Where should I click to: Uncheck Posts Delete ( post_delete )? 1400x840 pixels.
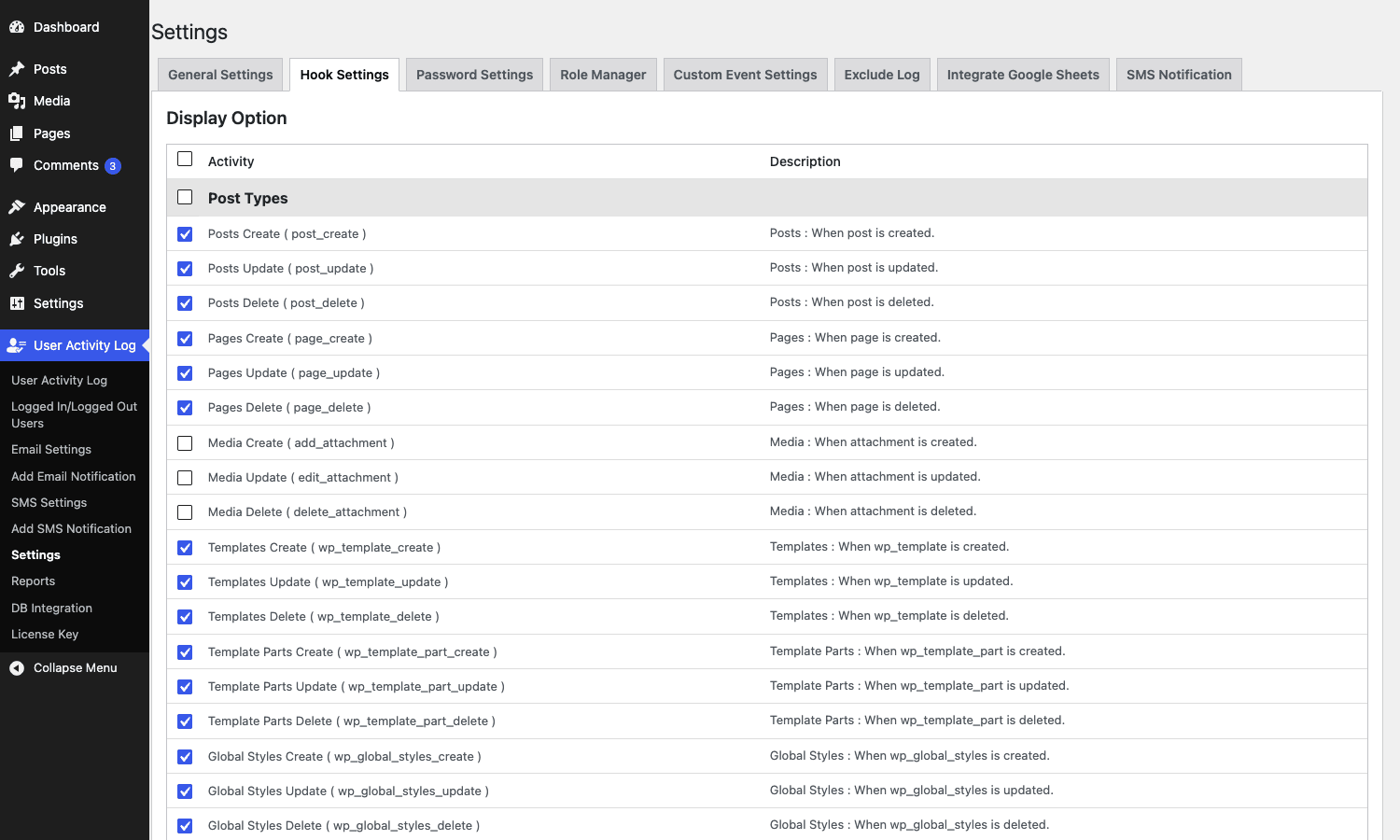[x=185, y=303]
